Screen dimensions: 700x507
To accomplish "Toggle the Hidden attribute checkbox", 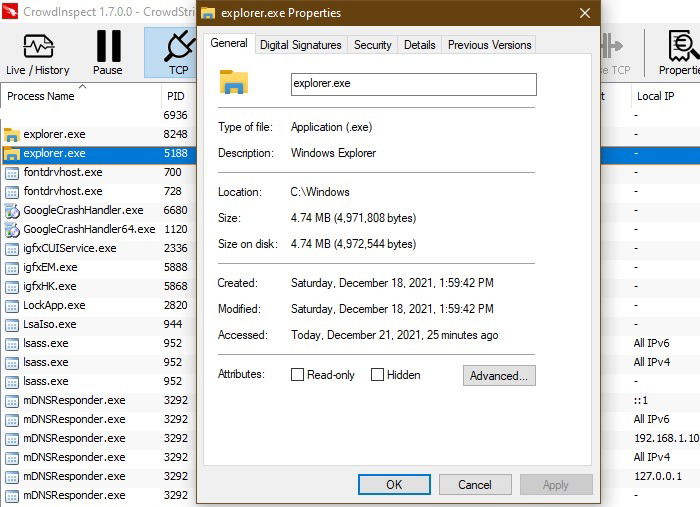I will pyautogui.click(x=377, y=374).
